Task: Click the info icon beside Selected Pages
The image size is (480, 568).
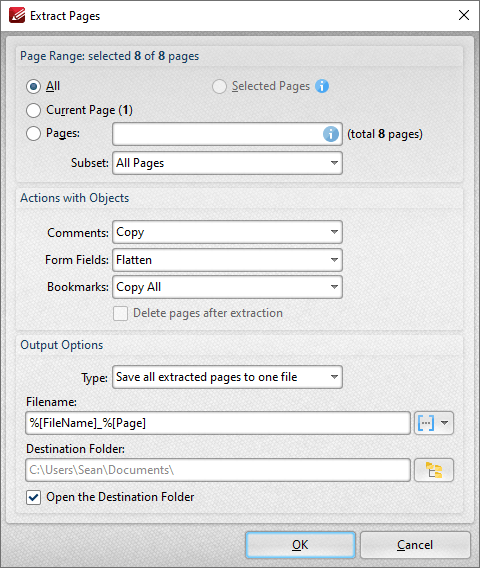Action: [322, 86]
